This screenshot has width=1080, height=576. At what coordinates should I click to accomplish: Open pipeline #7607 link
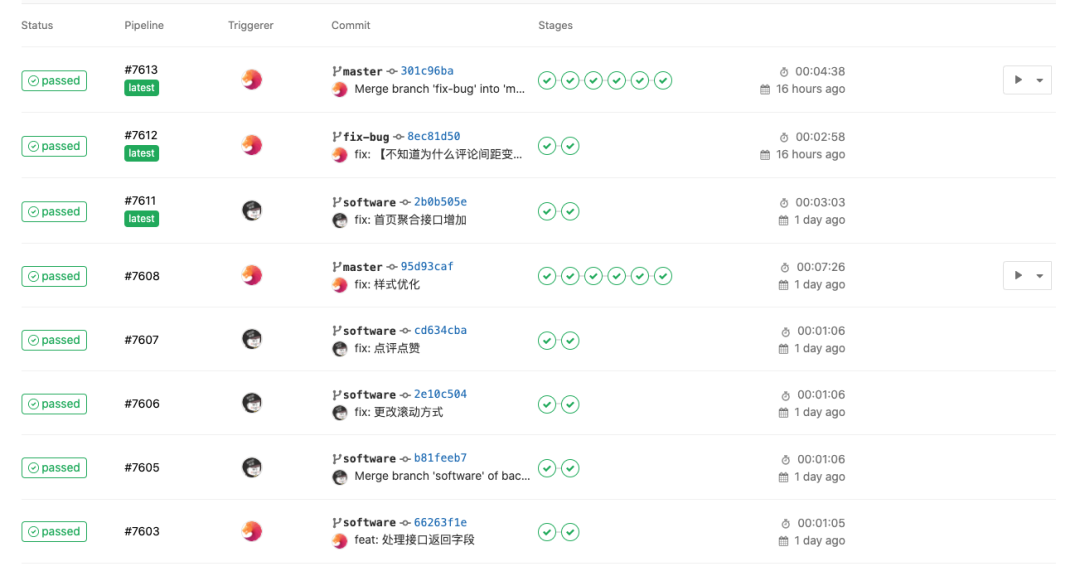click(141, 340)
